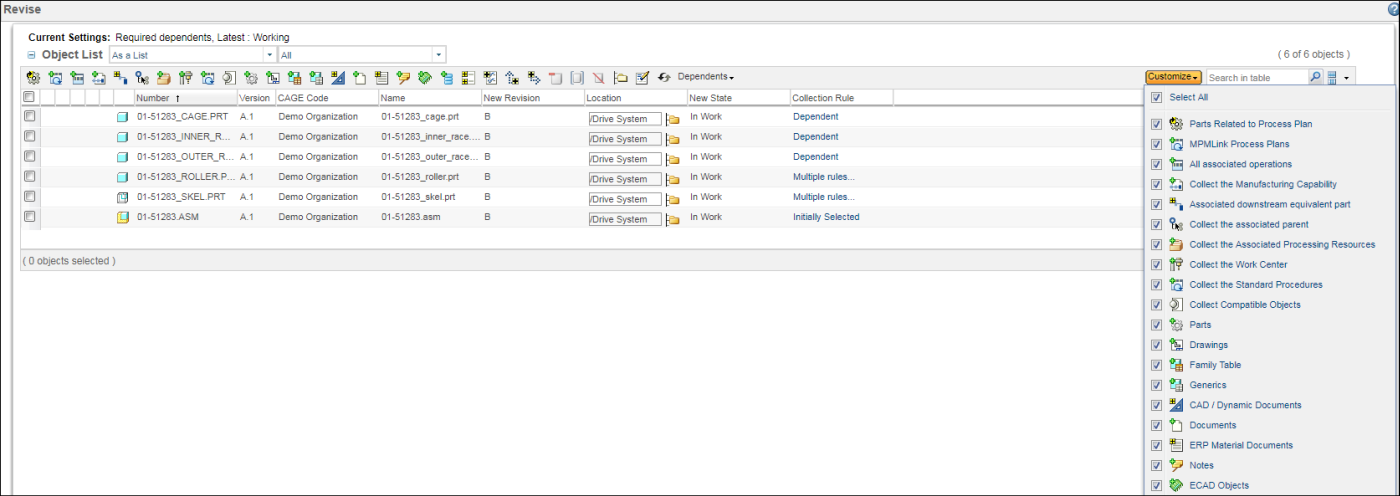
Task: Uncheck Parts Related to Process Plan in Customize list
Action: point(1157,124)
